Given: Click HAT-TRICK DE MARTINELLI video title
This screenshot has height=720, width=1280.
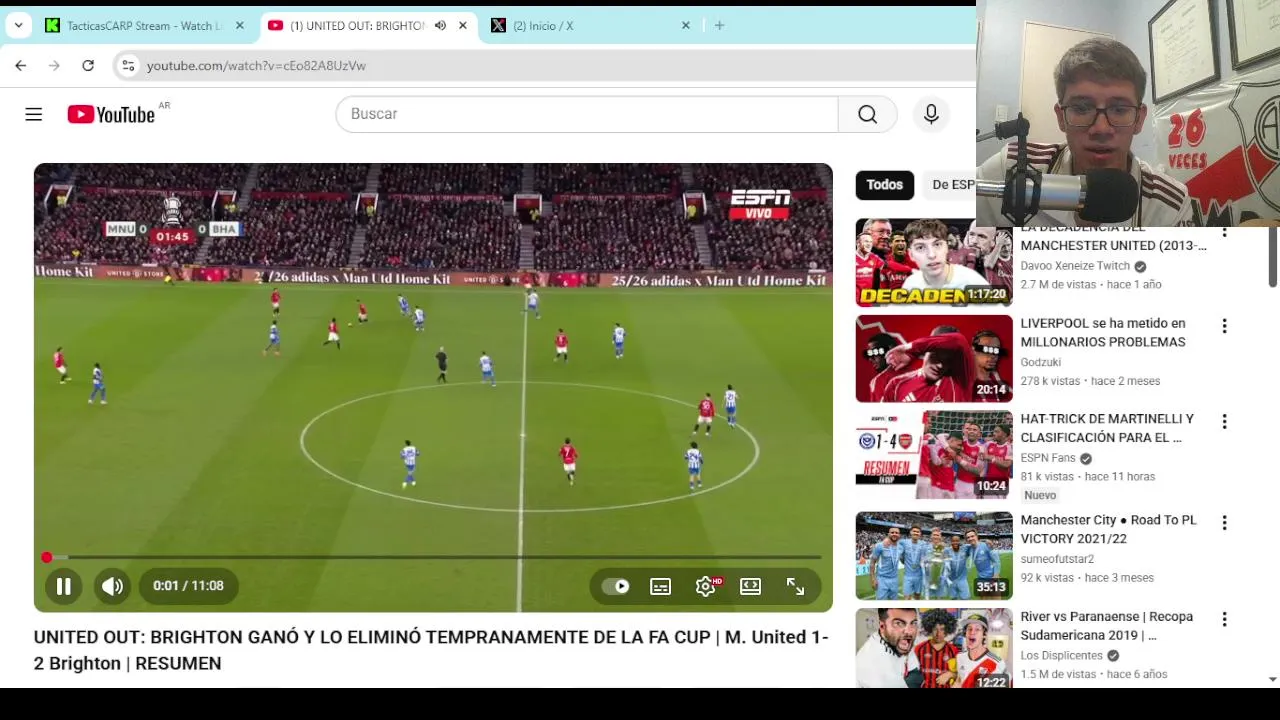Looking at the screenshot, I should pyautogui.click(x=1107, y=428).
